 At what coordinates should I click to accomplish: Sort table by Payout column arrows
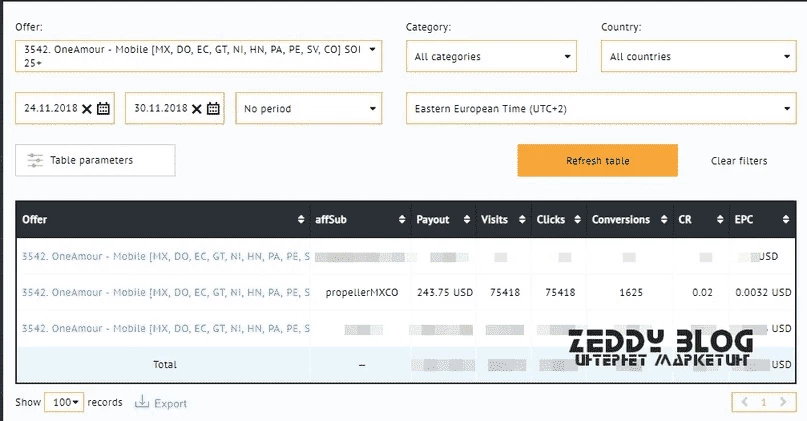click(467, 219)
